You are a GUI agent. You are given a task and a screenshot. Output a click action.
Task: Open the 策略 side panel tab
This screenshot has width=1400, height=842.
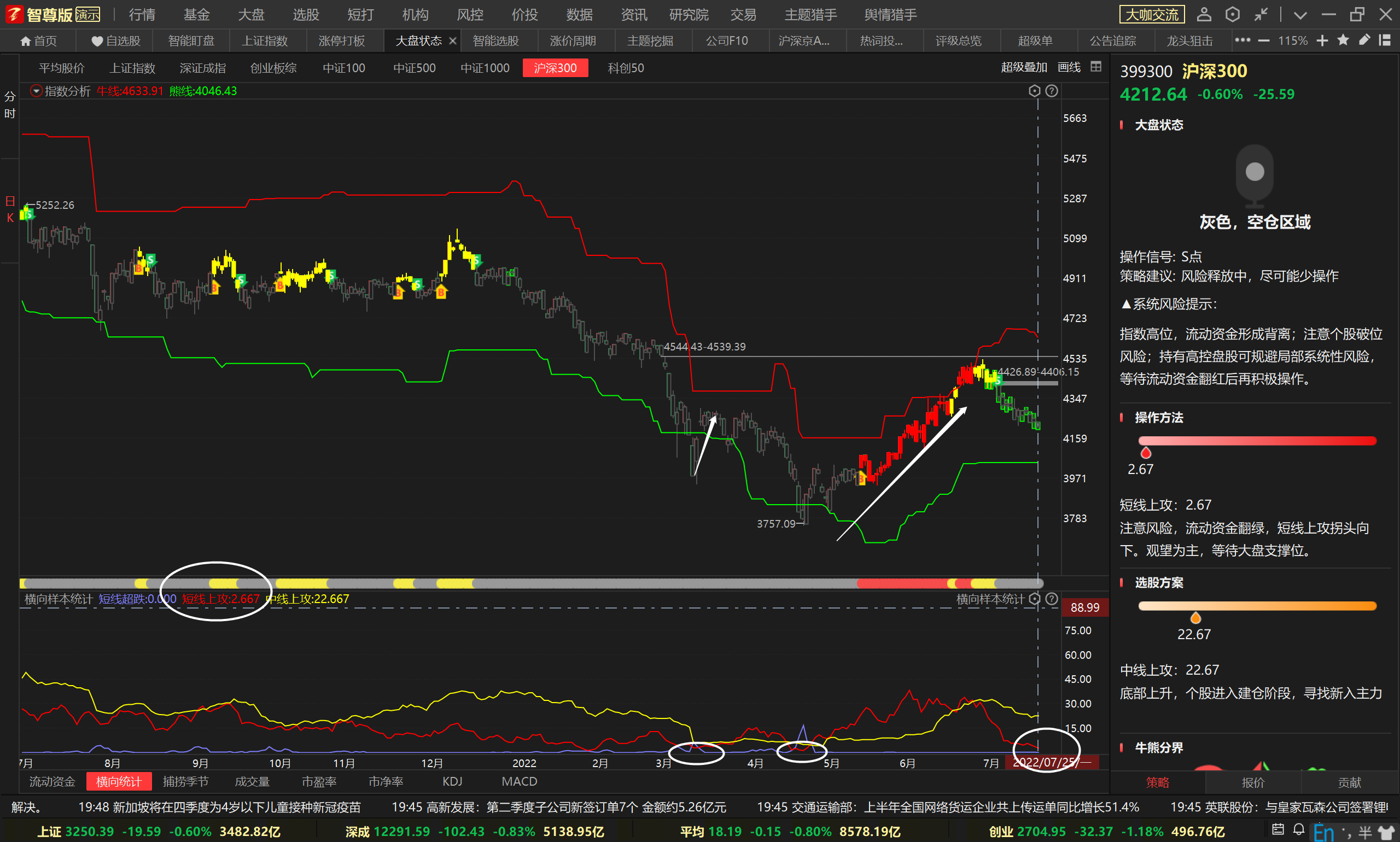1157,782
